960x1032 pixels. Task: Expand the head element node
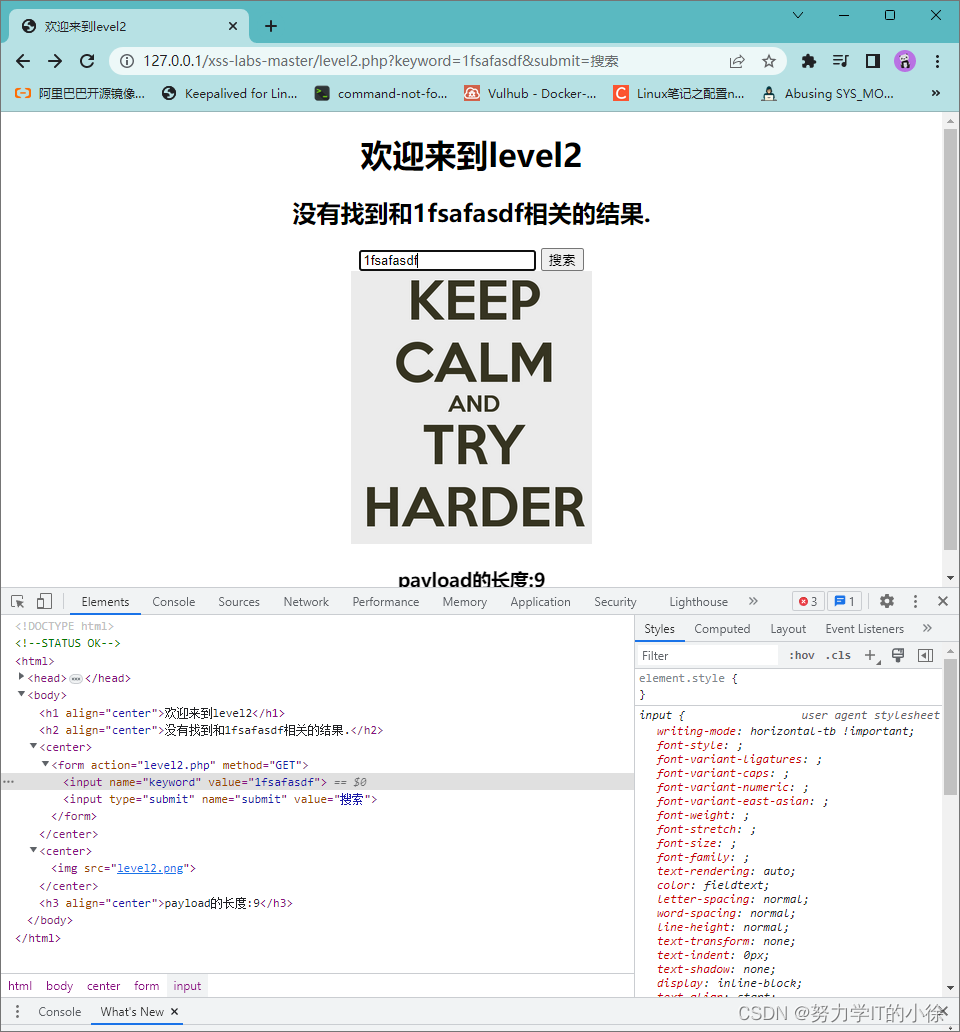(21, 677)
